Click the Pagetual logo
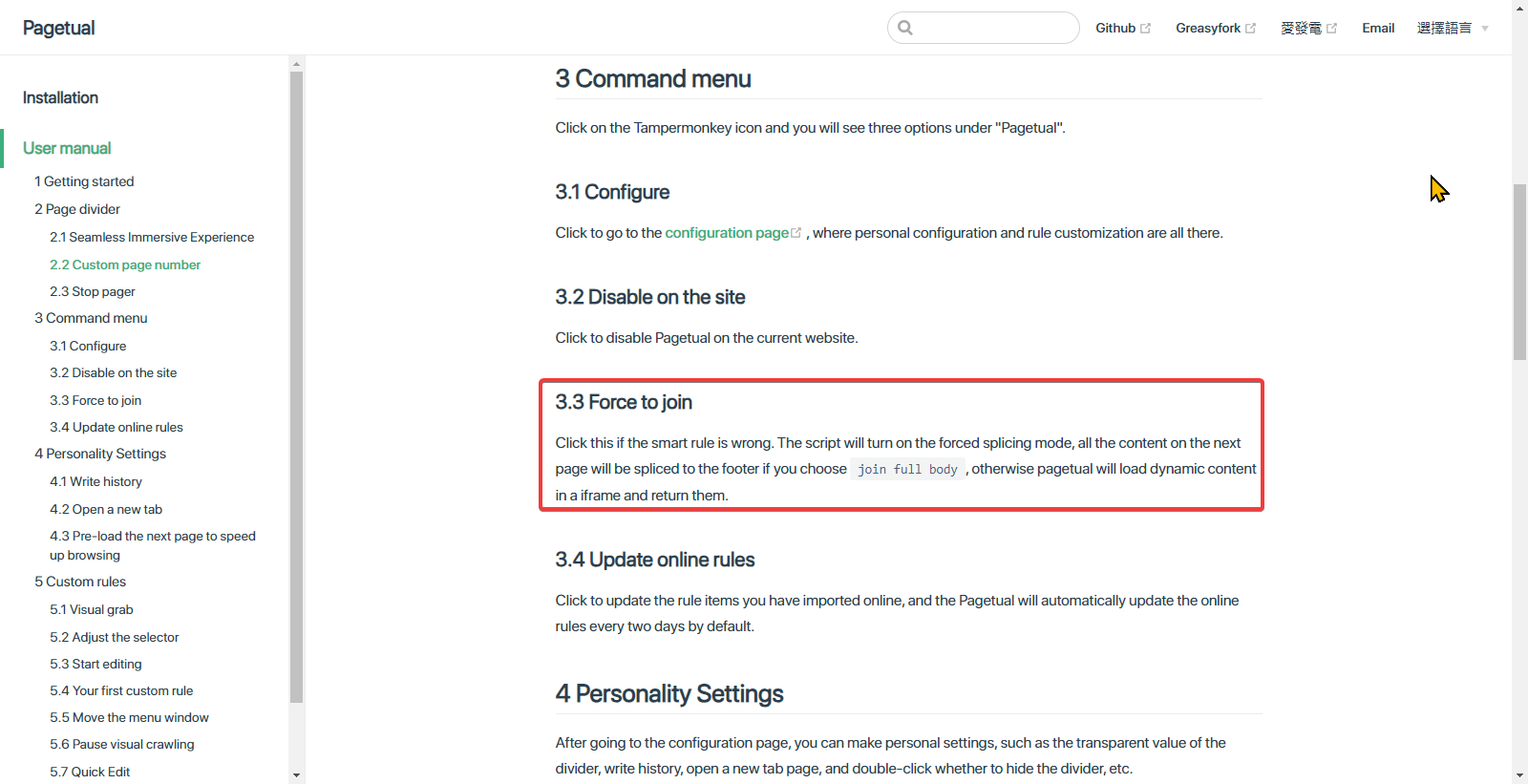Screen dimensions: 1528x784 tap(58, 28)
